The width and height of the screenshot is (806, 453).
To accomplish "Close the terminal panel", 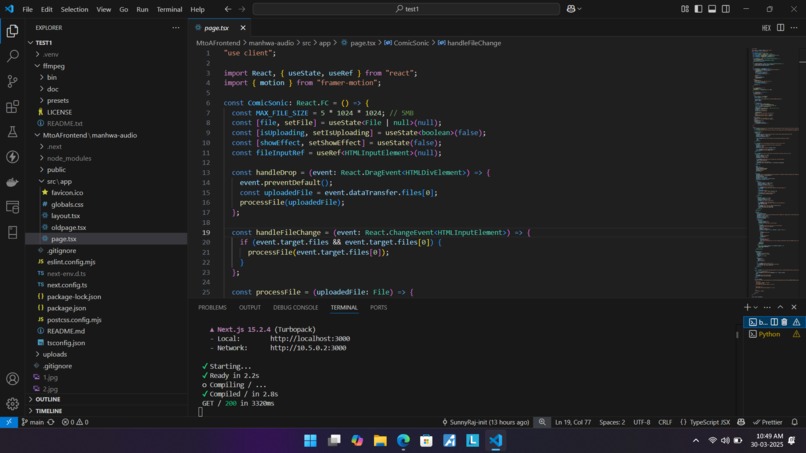I will click(794, 307).
